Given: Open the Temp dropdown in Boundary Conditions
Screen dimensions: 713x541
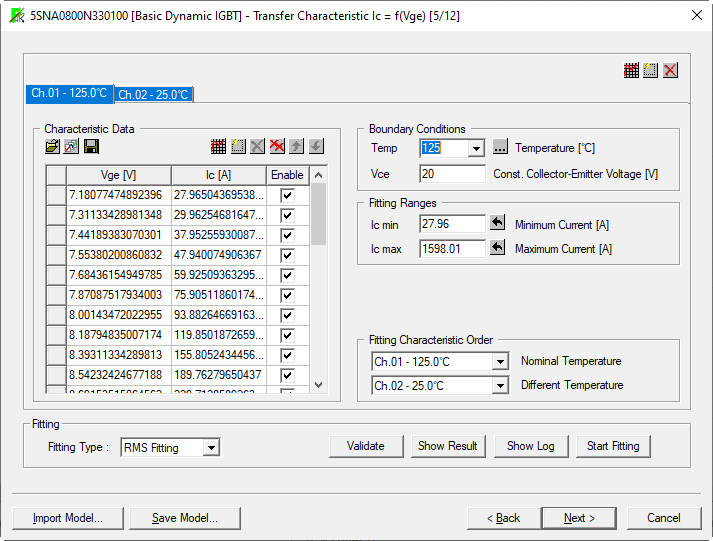Looking at the screenshot, I should pos(476,148).
